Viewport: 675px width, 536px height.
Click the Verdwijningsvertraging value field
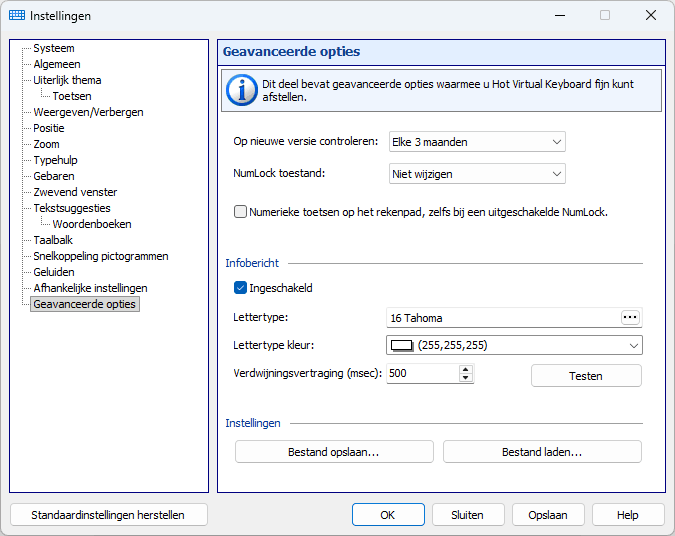(x=423, y=373)
